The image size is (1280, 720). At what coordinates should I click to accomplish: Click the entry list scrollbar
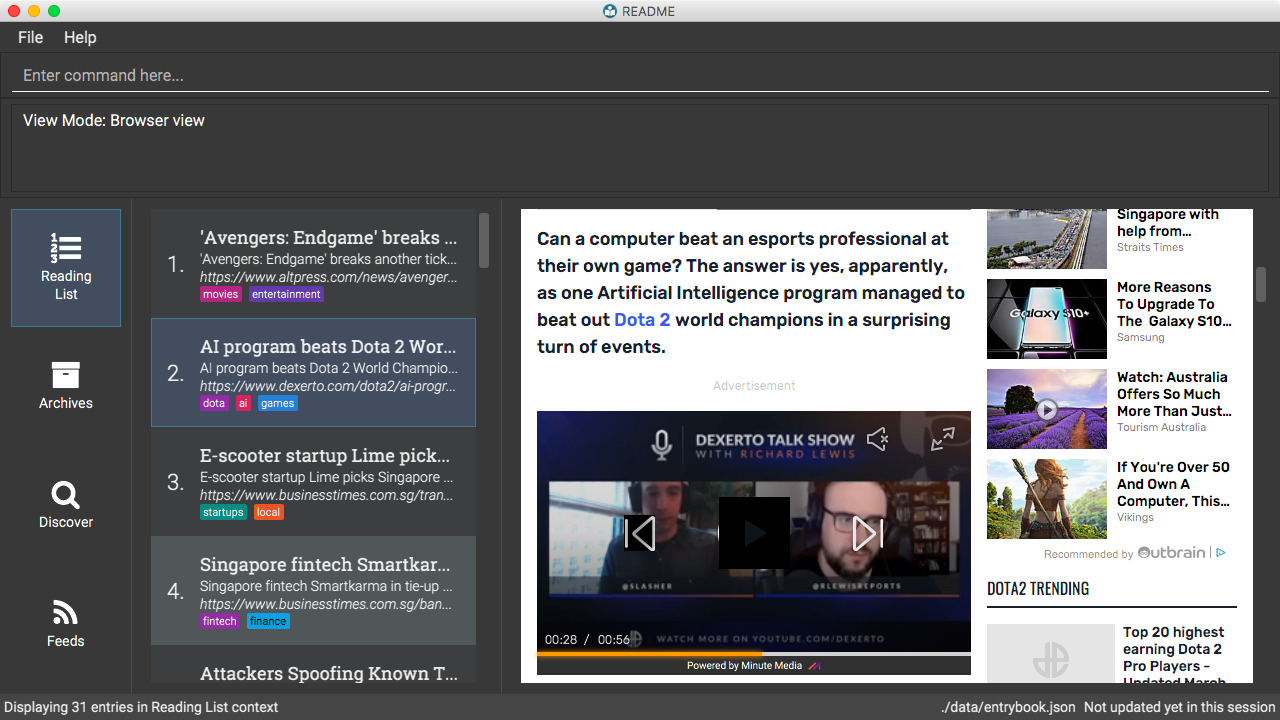pyautogui.click(x=484, y=240)
